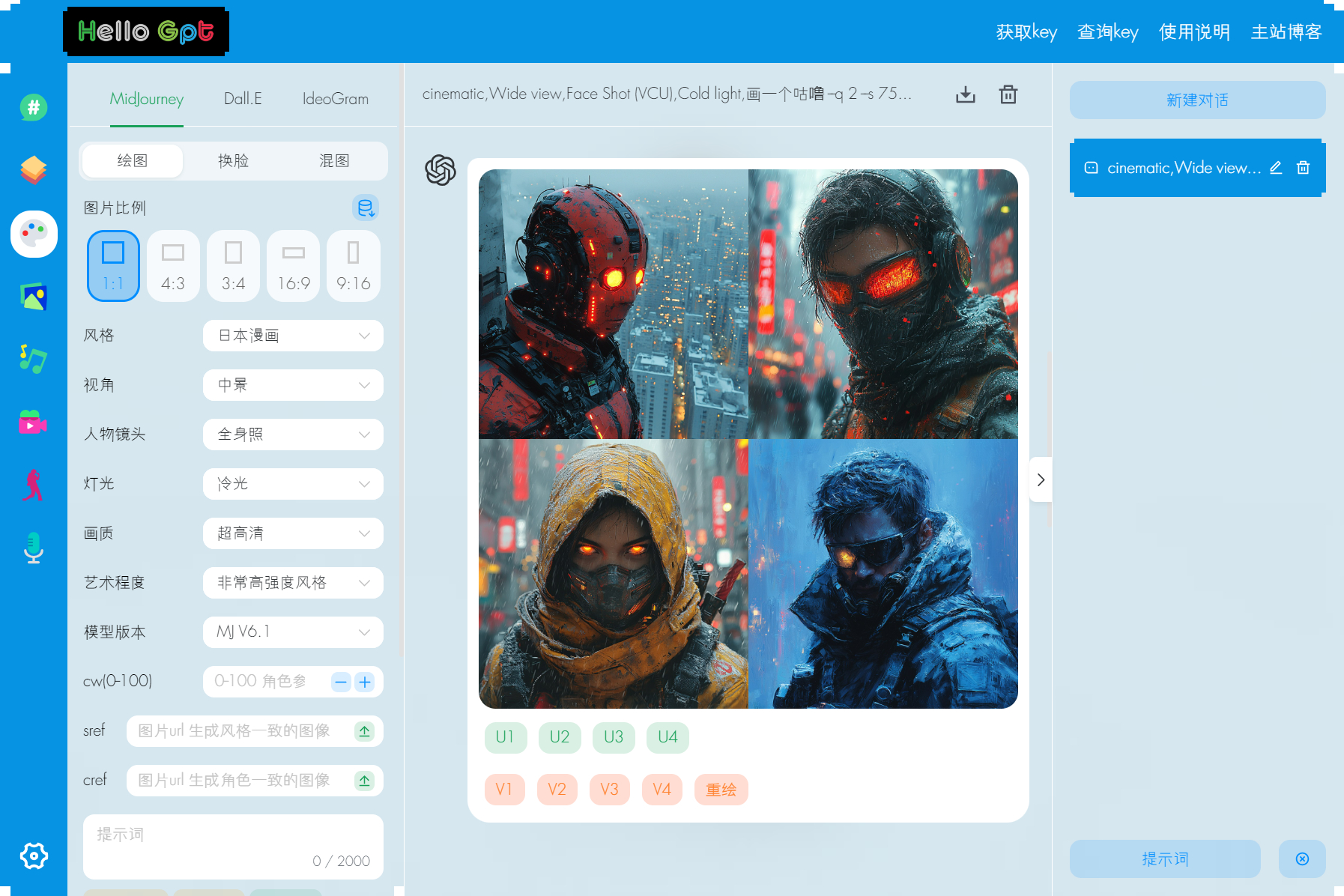Open the music note sidebar icon
The image size is (1344, 896).
33,359
